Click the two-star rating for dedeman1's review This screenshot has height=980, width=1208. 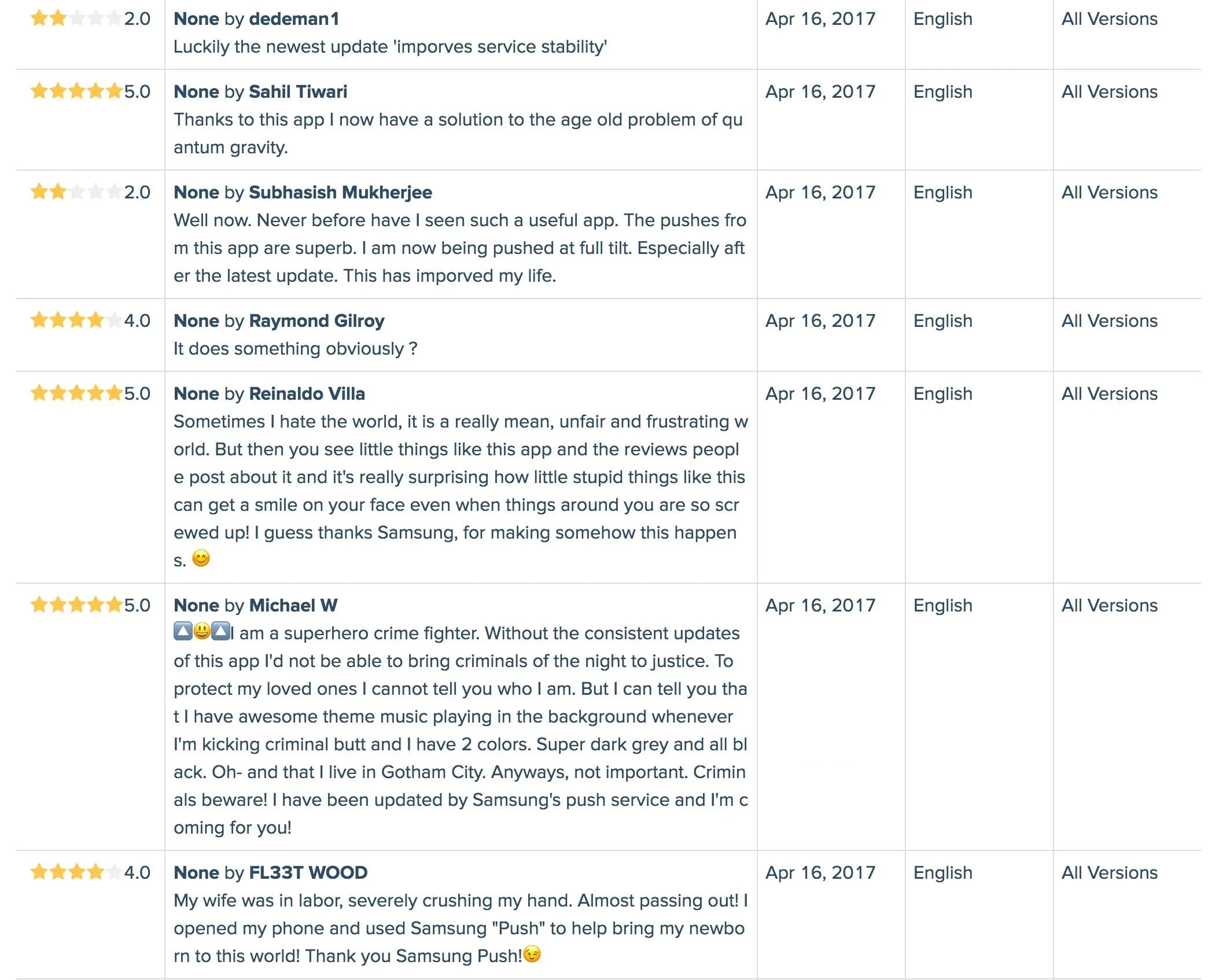pyautogui.click(x=76, y=19)
